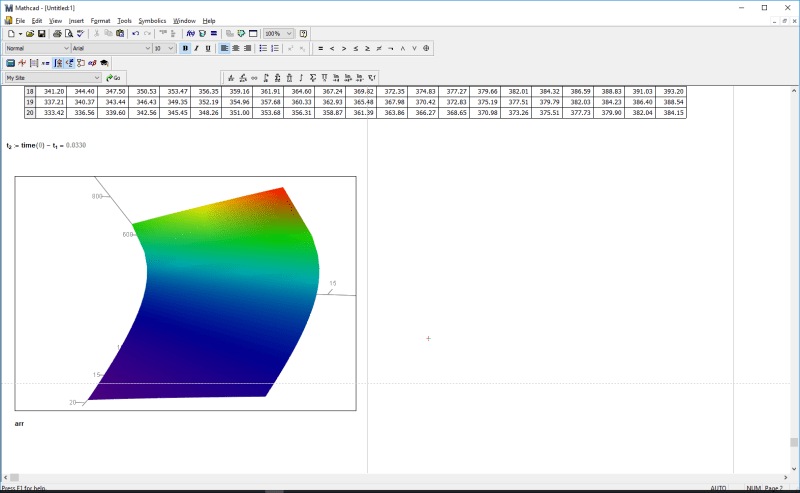Screen dimensions: 800x493
Task: Open Print Preview icon
Action: (x=69, y=34)
